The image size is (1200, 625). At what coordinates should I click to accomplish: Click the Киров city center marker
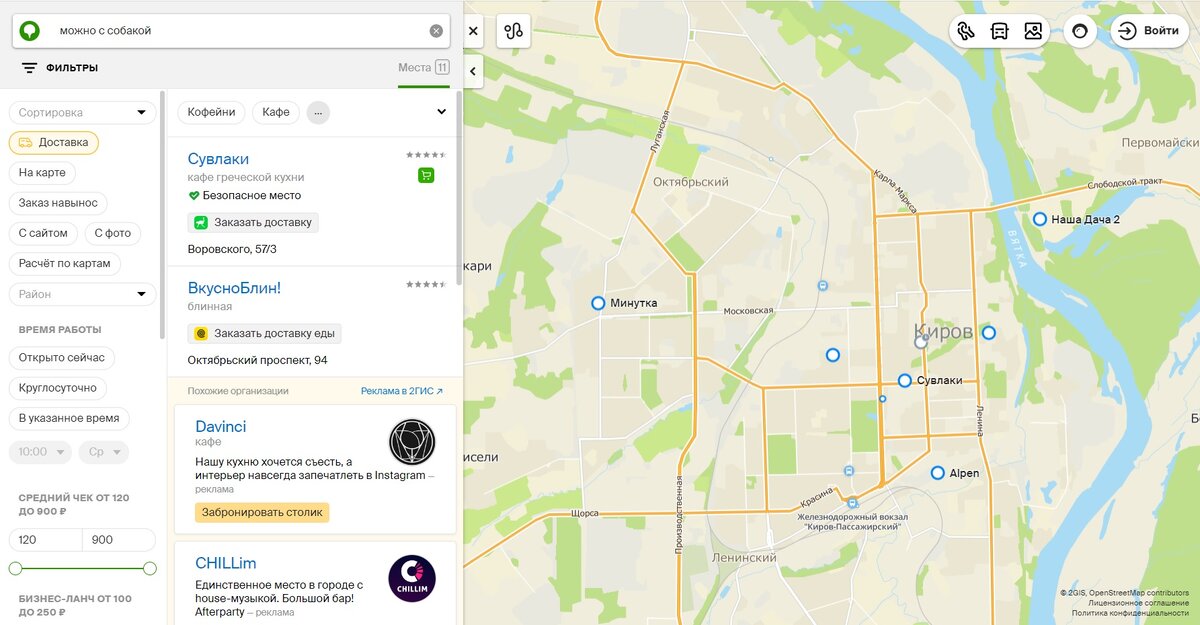pos(921,342)
